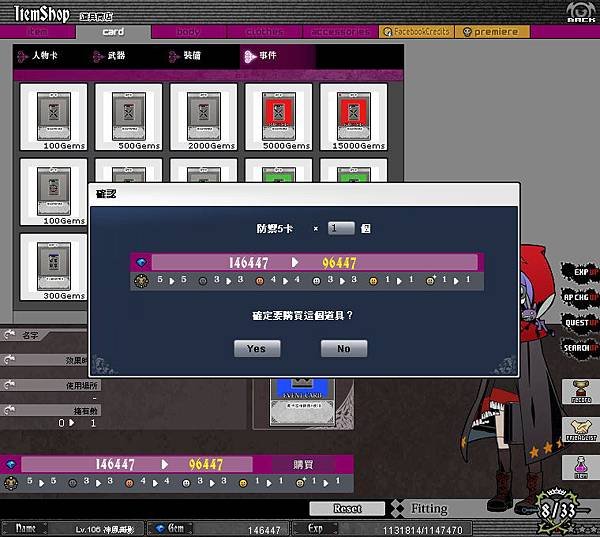Viewport: 600px width, 537px height.
Task: Open the Friendlist handshake icon
Action: point(581,429)
